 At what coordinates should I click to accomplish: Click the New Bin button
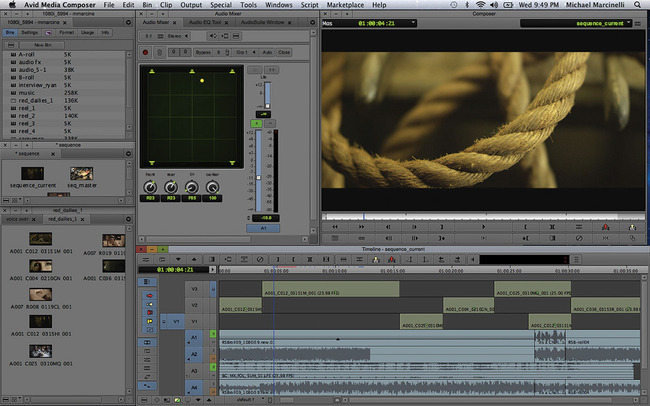(x=43, y=45)
